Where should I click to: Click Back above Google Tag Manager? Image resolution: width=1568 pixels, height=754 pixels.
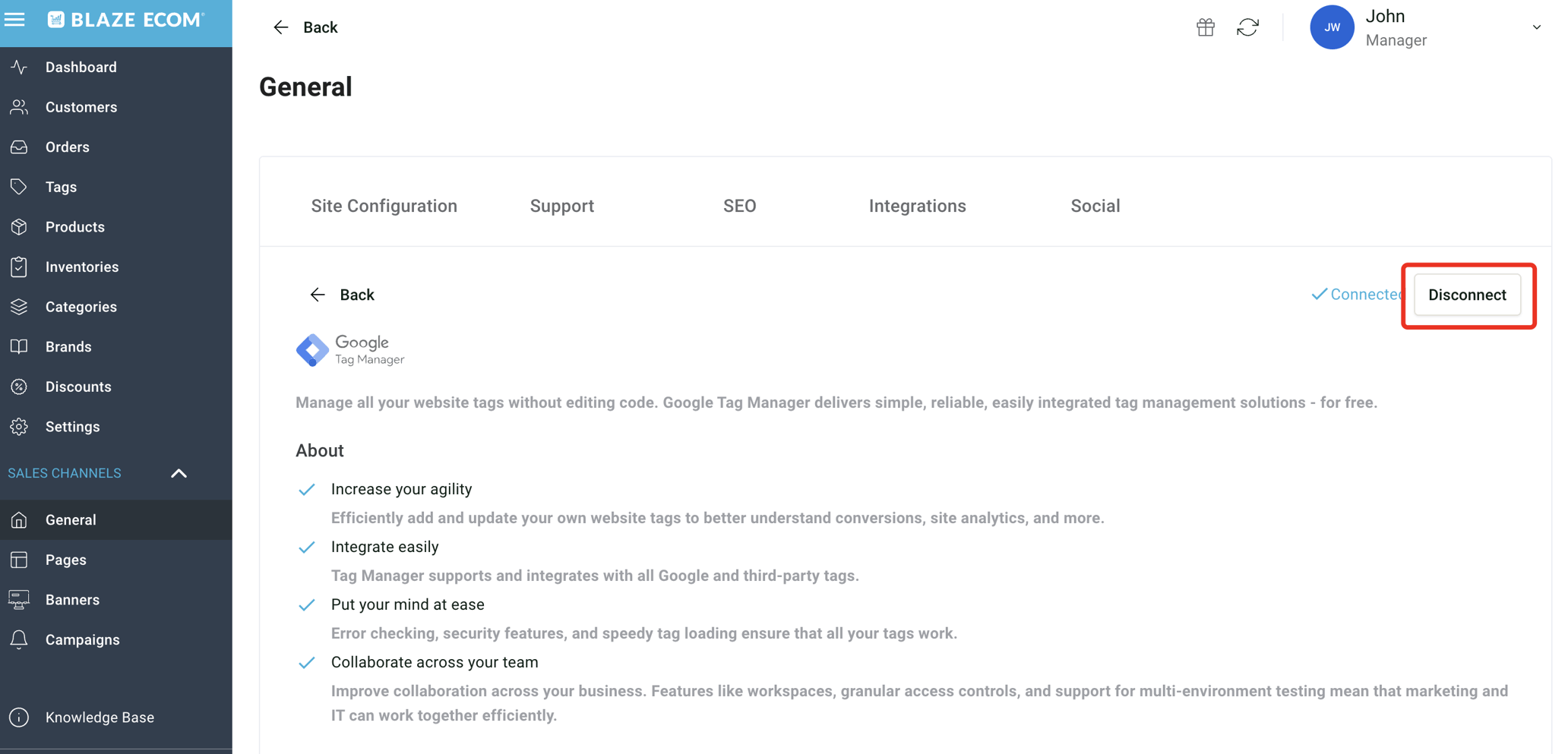(356, 295)
